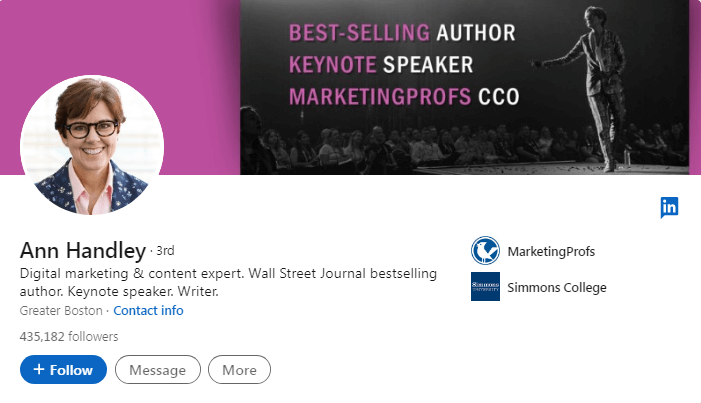Open the Contact info link
Viewport: 701px width, 403px height.
click(148, 311)
